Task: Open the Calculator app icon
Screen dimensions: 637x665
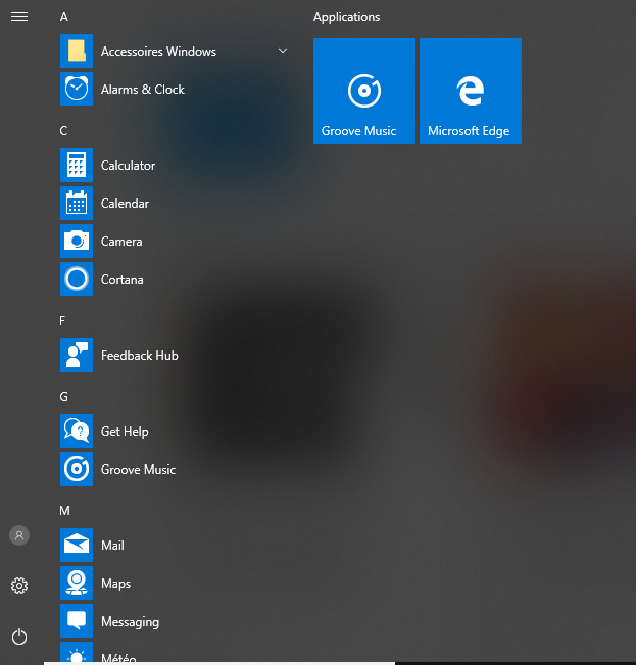Action: coord(76,165)
